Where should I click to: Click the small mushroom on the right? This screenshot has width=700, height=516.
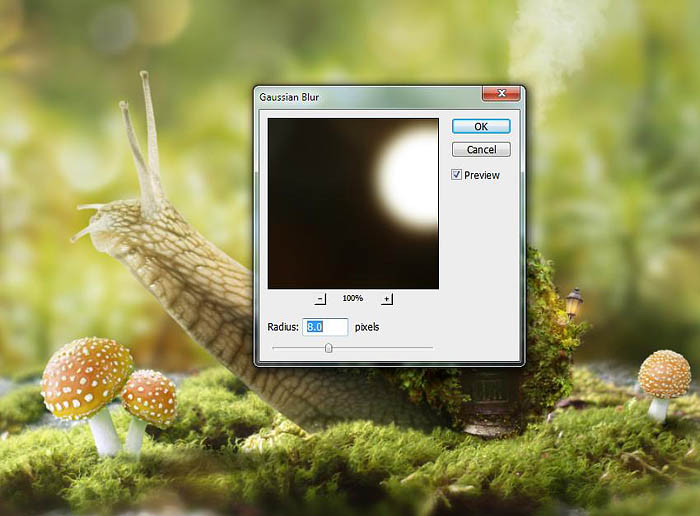(x=664, y=375)
